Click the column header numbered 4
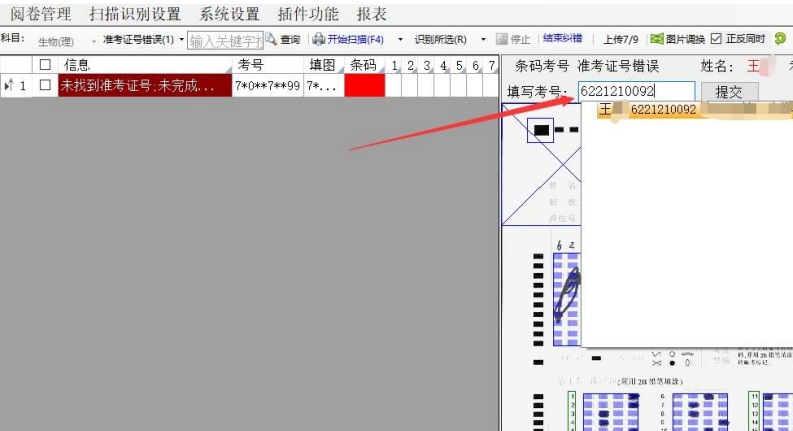This screenshot has width=793, height=431. click(443, 65)
